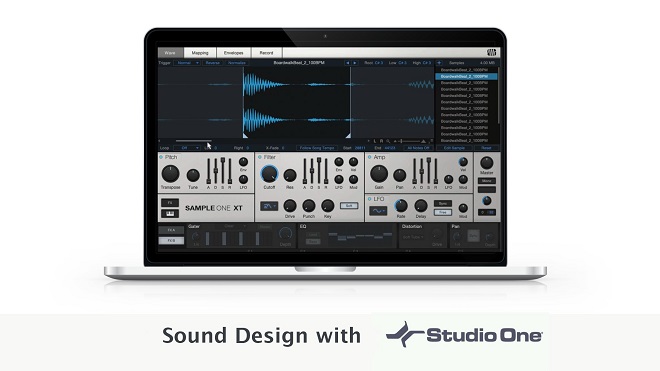Screen dimensions: 660x371
Task: Switch to the Record tab
Action: point(266,53)
